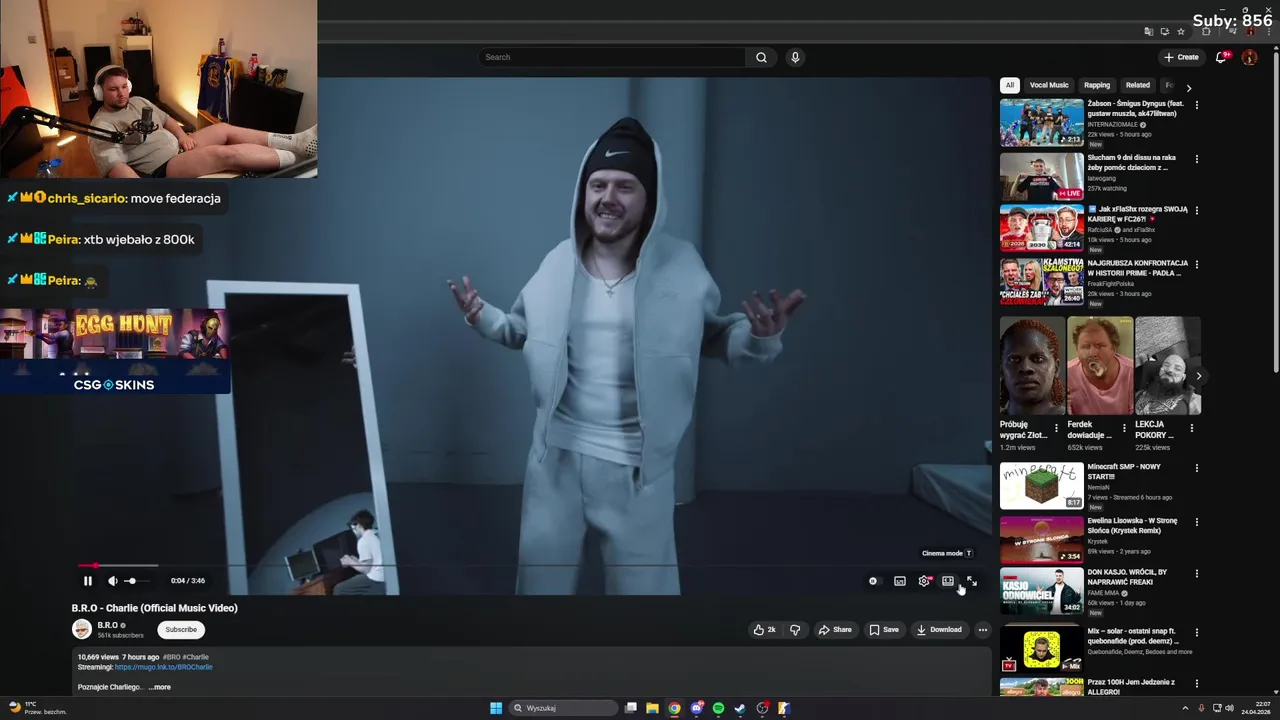Open the mugo.lnk.to/BROCharlie streaming link
Viewport: 1280px width, 720px height.
click(163, 667)
